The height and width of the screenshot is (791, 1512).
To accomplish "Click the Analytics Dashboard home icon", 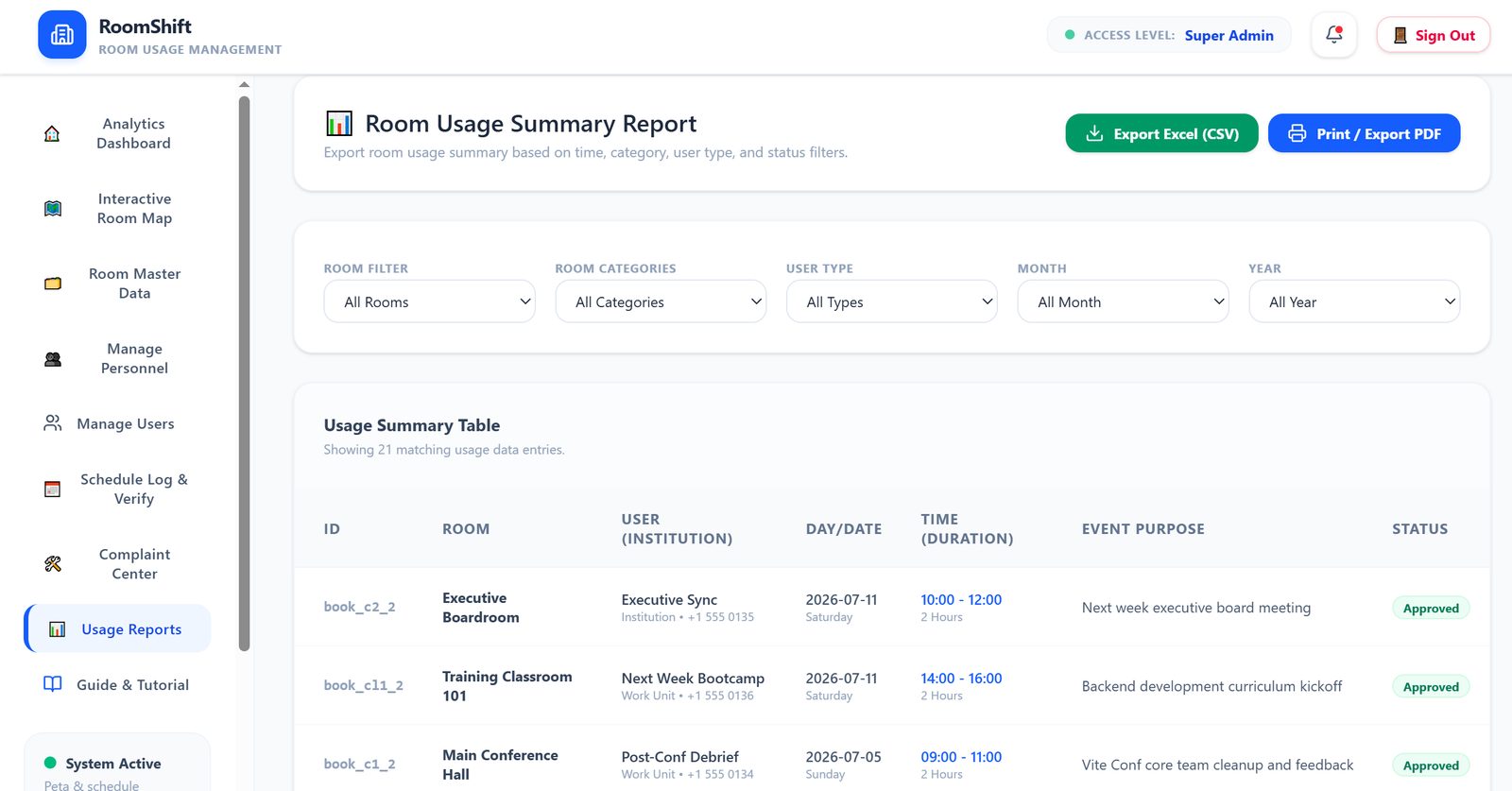I will coord(52,133).
